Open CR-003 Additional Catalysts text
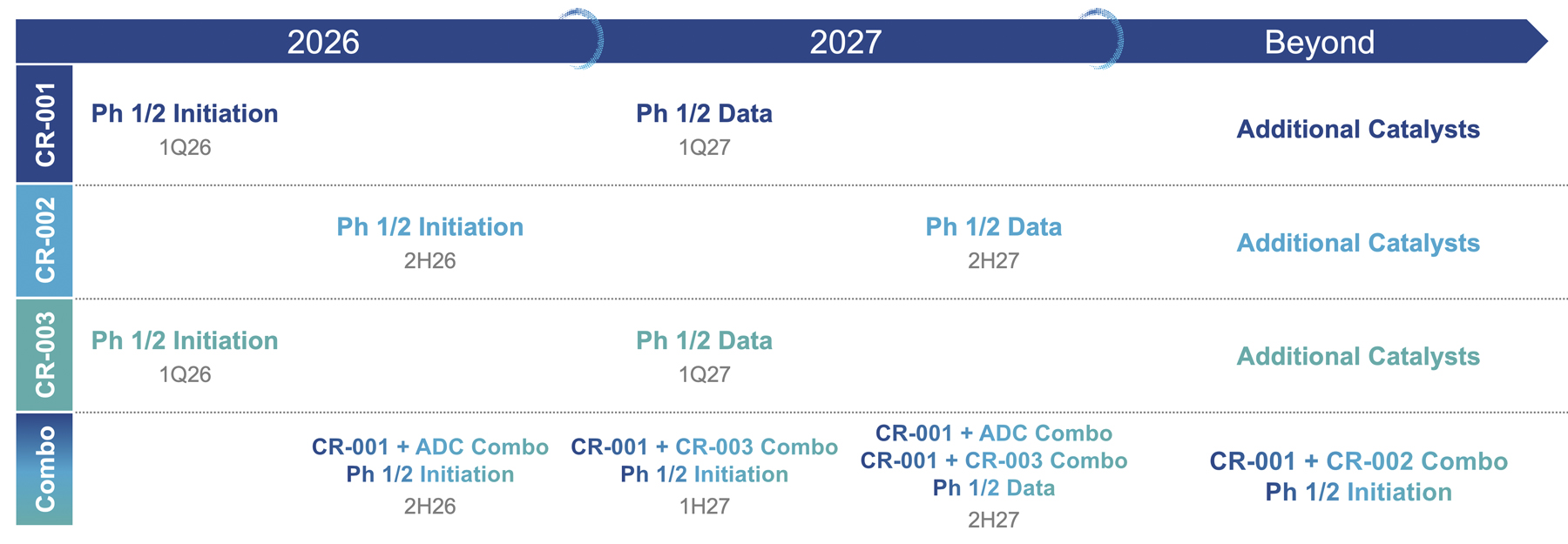The height and width of the screenshot is (544, 1568). pos(1357,357)
